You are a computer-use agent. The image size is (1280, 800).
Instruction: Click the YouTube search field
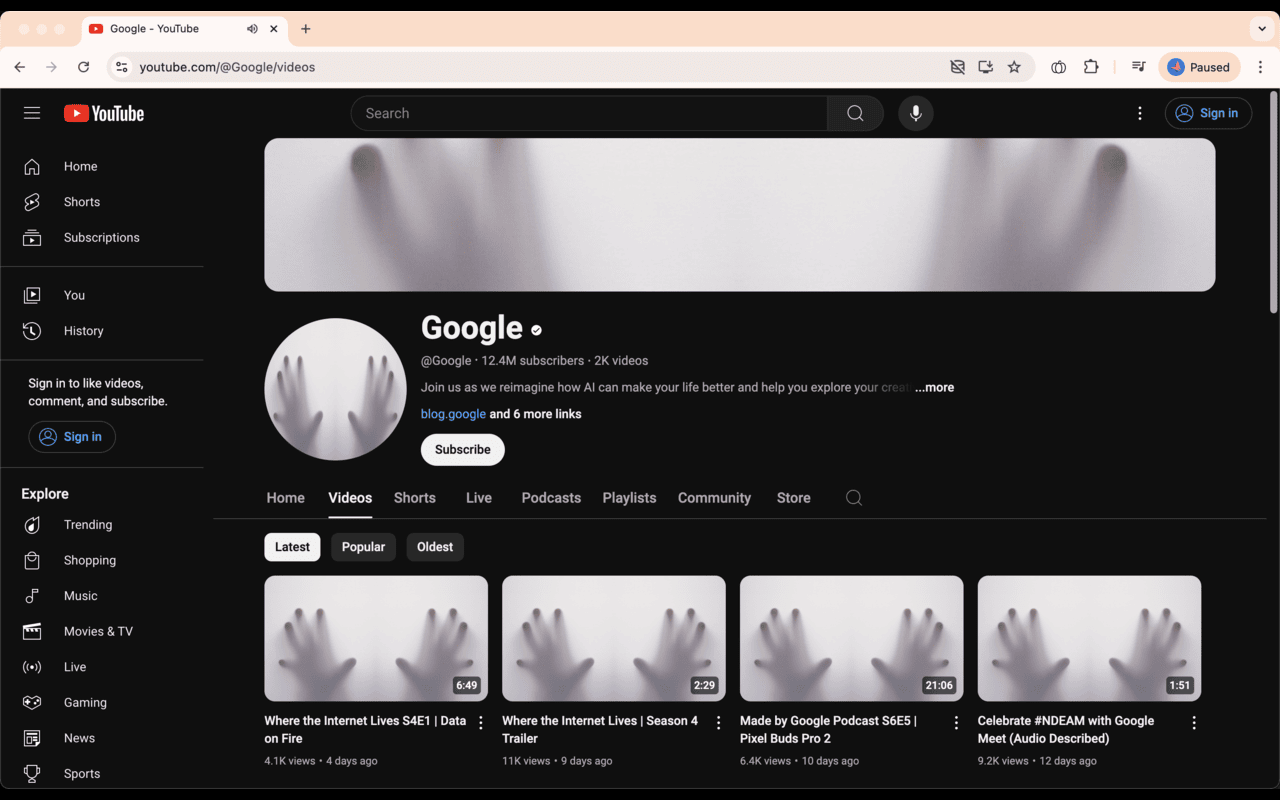[x=589, y=113]
